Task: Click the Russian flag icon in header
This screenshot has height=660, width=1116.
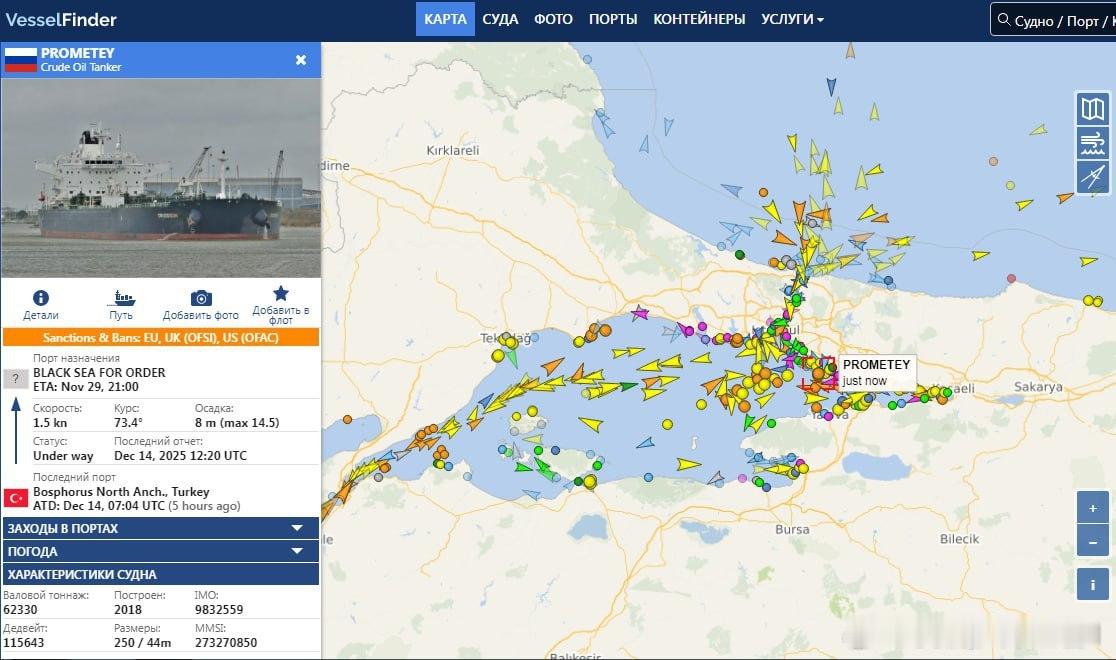Action: (21, 60)
